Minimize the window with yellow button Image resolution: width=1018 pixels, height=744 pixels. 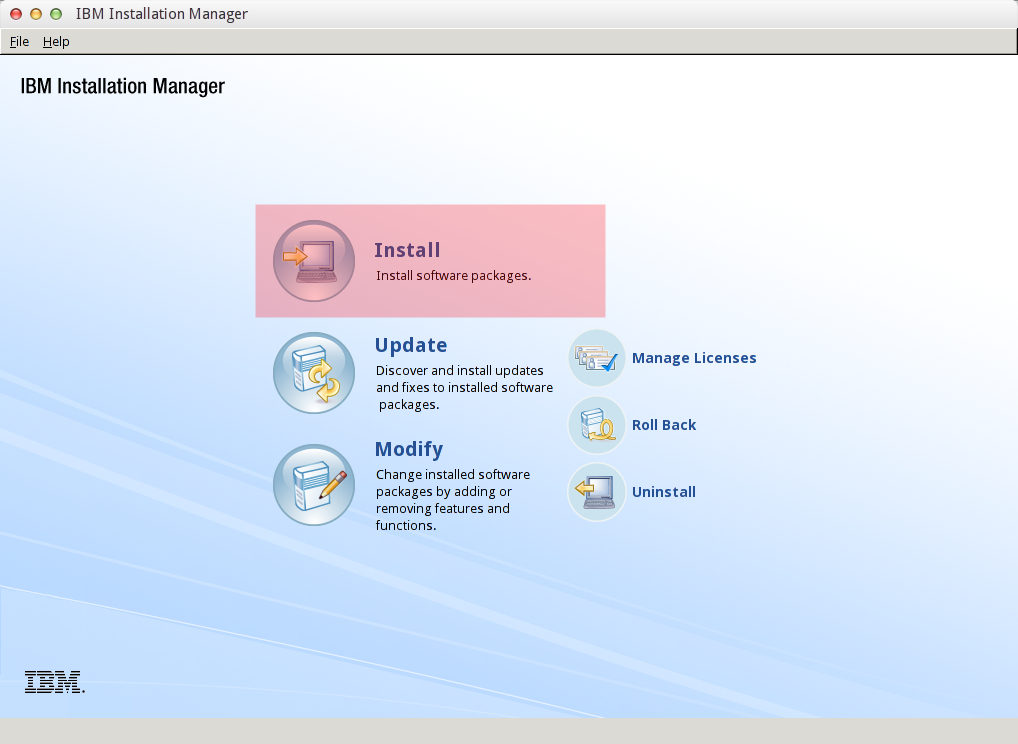pos(36,14)
